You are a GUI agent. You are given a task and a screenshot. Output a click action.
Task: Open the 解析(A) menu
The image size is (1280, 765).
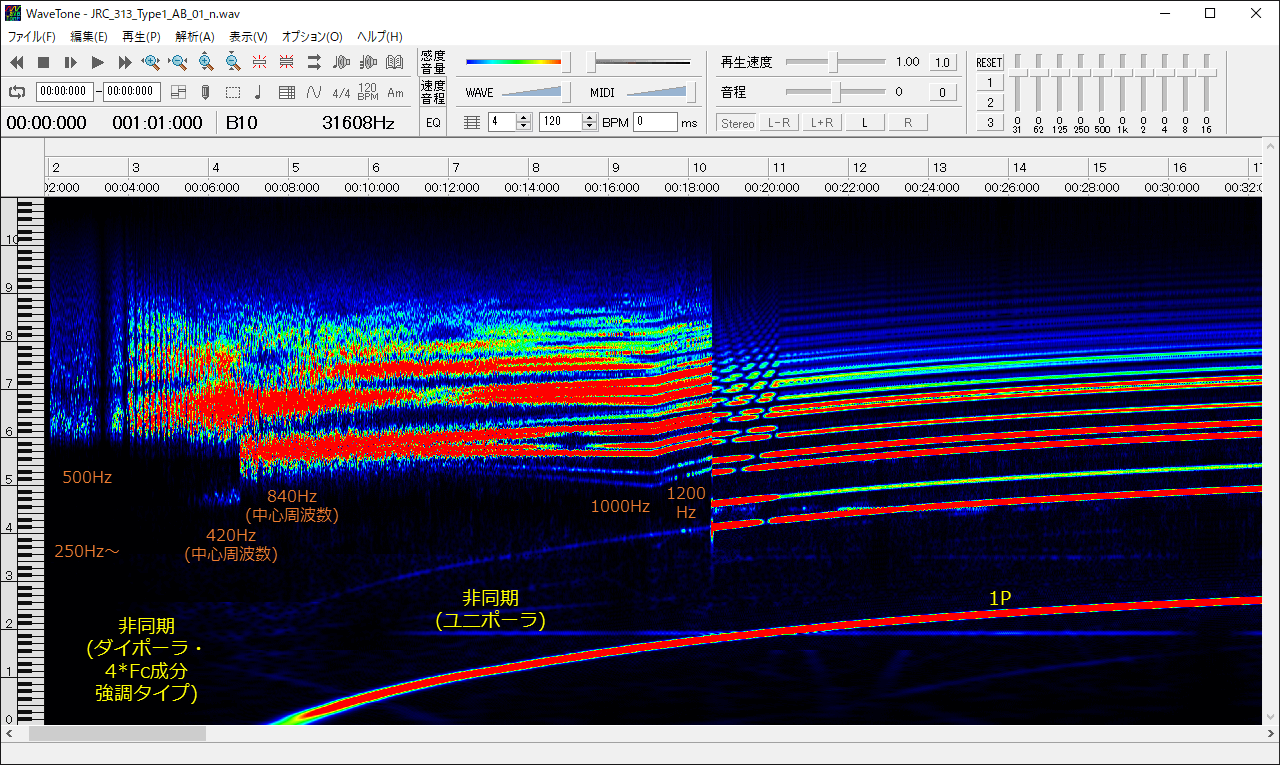click(x=194, y=36)
